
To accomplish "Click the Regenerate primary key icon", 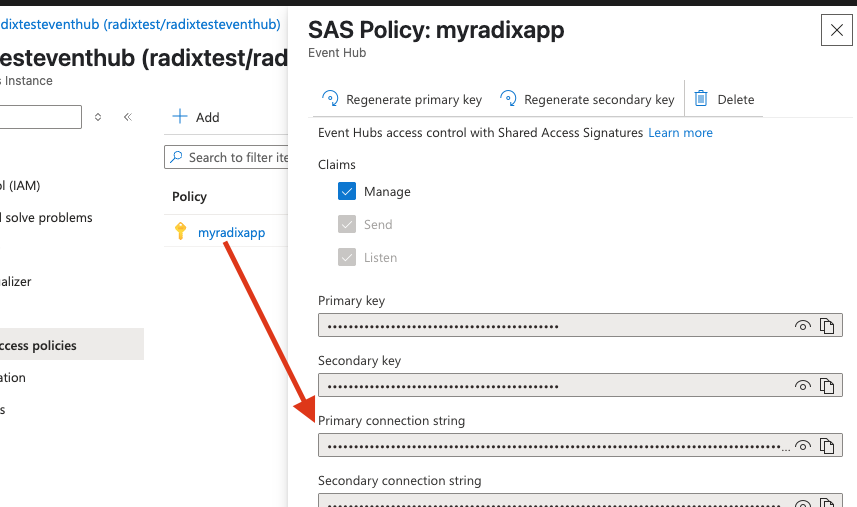I will 330,99.
